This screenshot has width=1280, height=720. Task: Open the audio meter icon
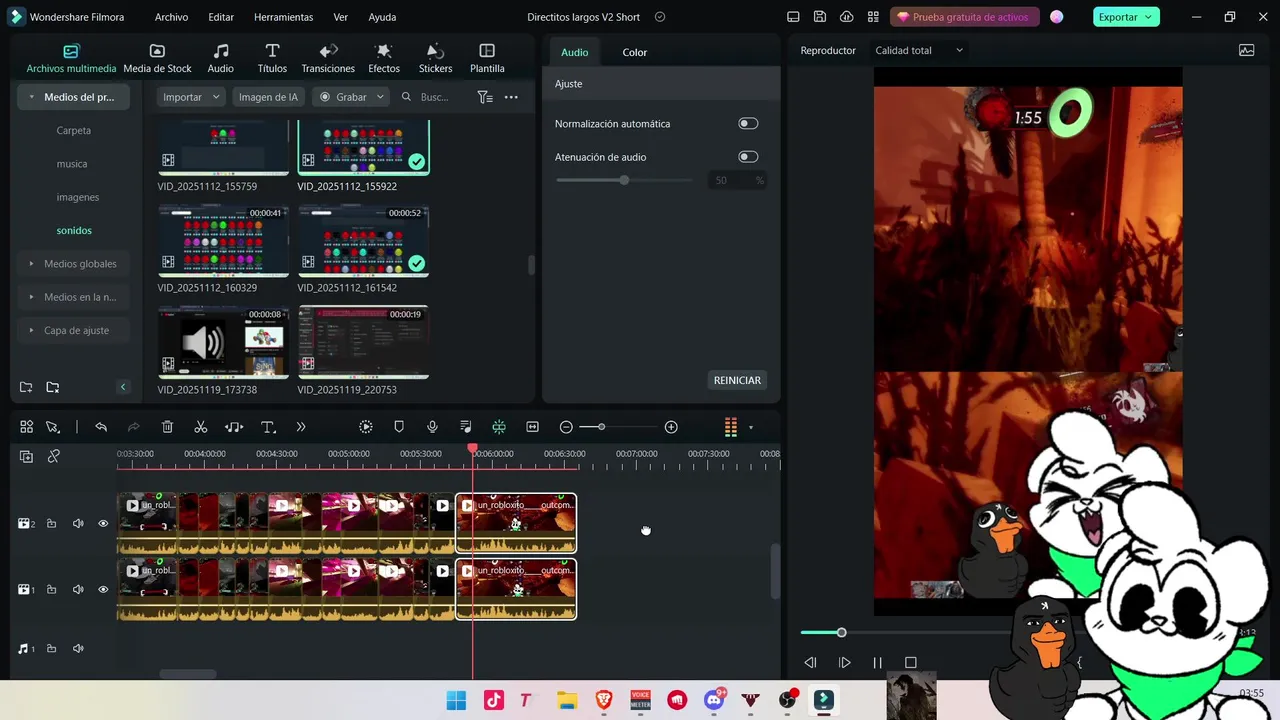[x=731, y=427]
